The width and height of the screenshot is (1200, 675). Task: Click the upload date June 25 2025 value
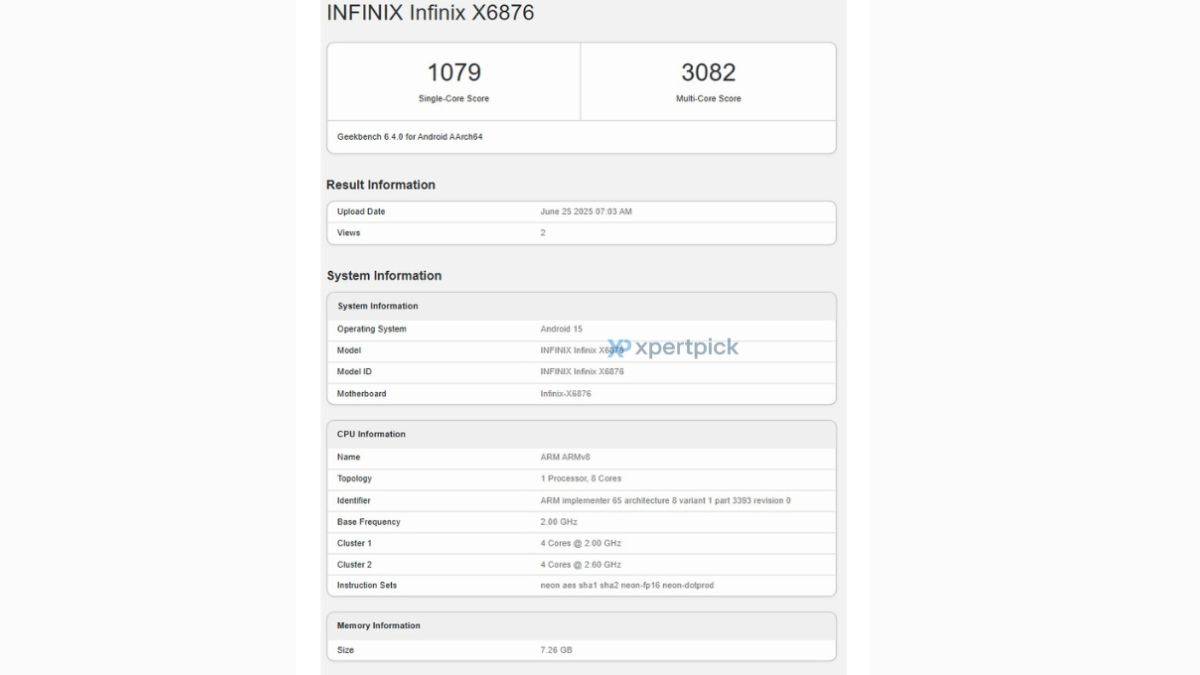tap(586, 212)
